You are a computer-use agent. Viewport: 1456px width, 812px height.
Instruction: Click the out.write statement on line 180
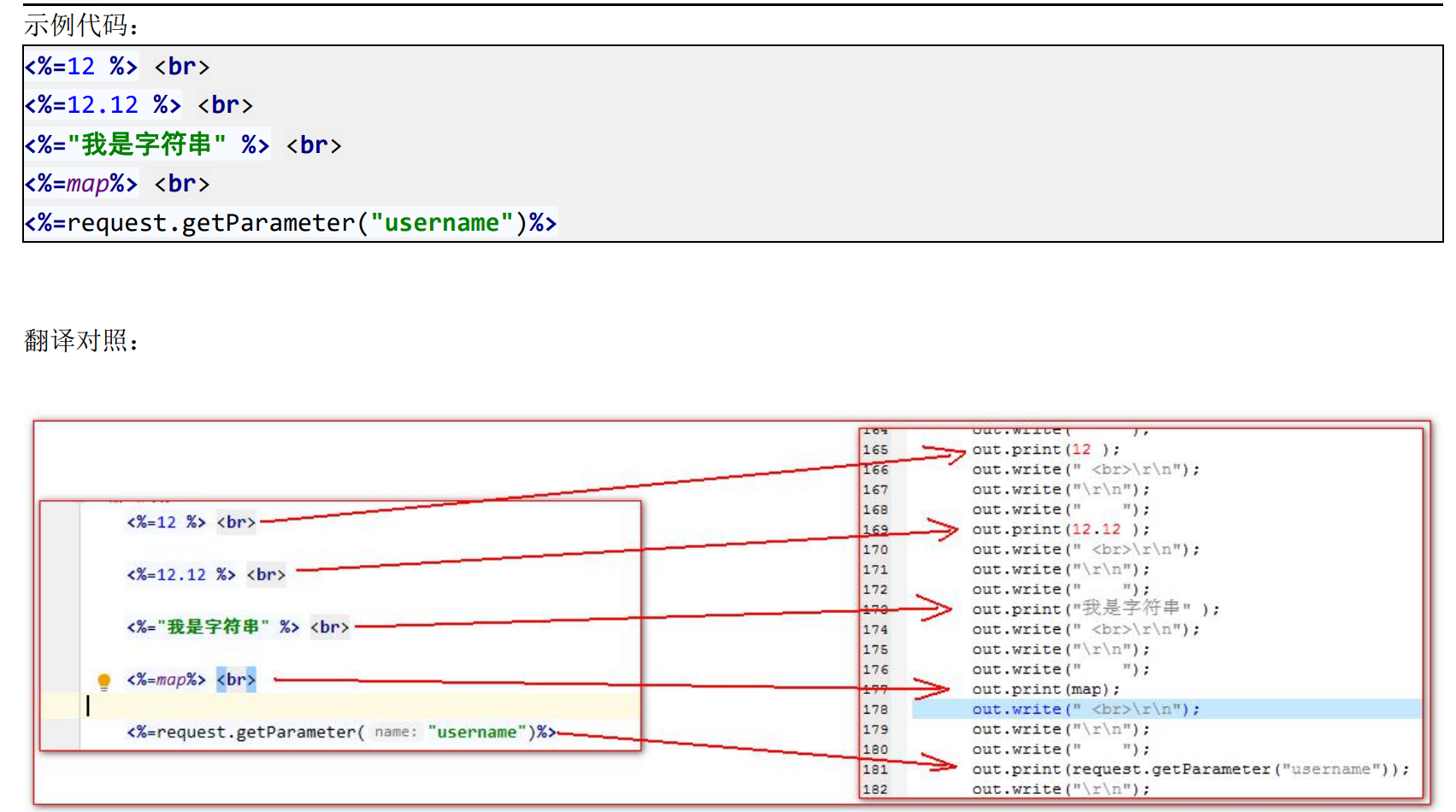1061,750
